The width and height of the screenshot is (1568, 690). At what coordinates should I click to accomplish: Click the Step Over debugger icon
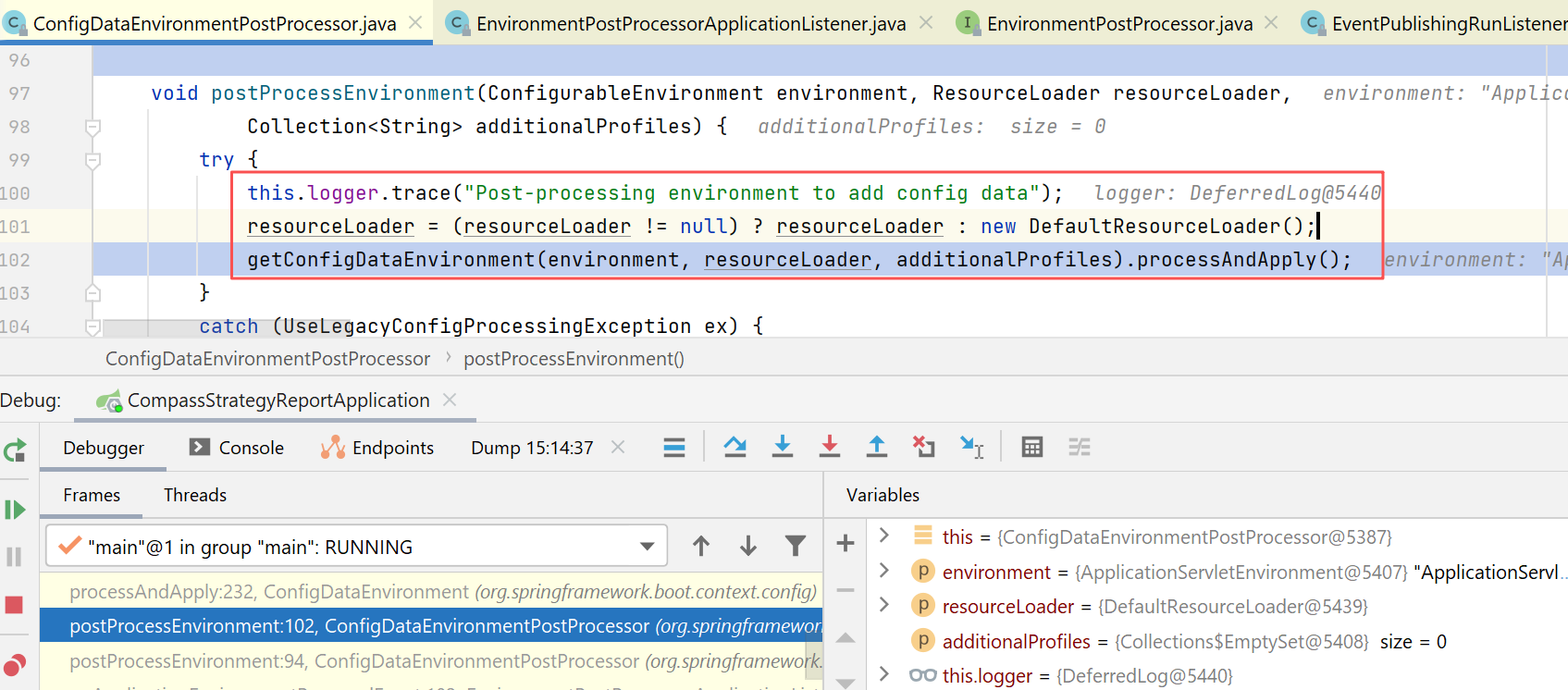(x=735, y=448)
